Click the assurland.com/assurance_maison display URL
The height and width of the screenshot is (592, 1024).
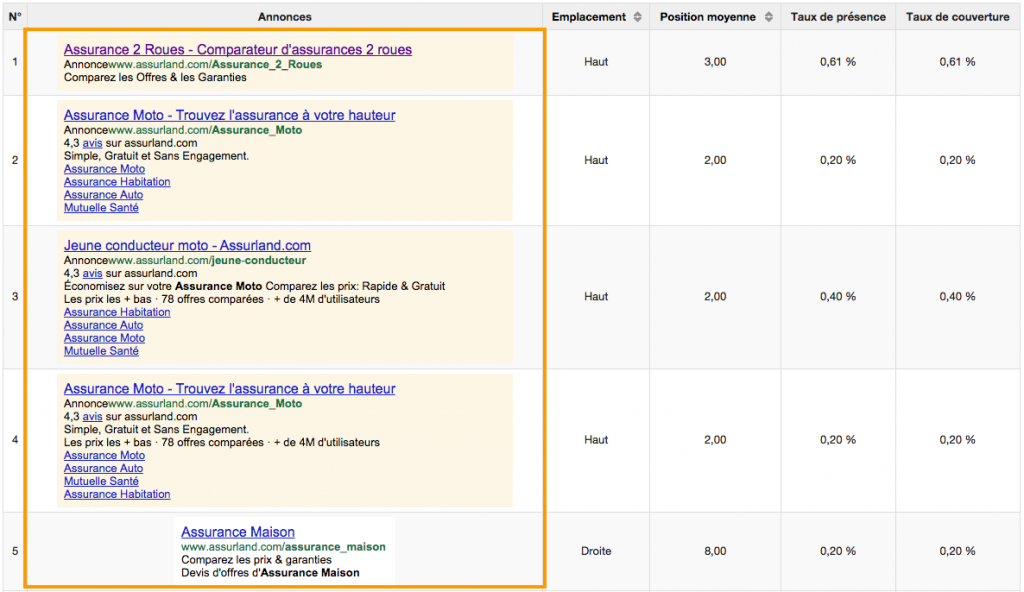[x=283, y=547]
